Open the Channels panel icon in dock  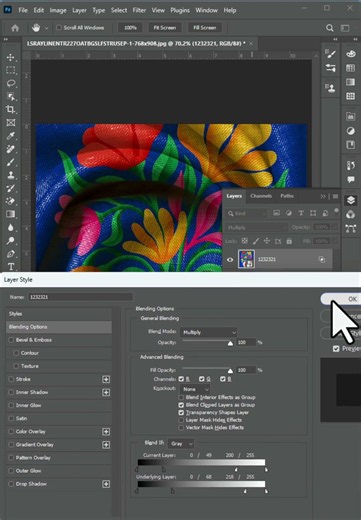click(x=351, y=214)
